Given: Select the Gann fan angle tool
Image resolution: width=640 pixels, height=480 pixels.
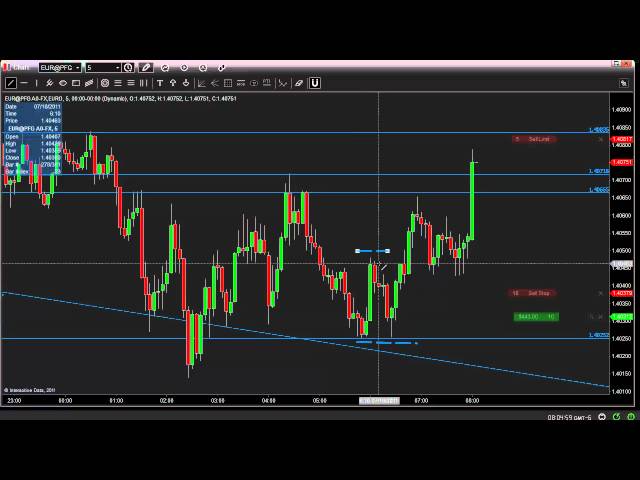Looking at the screenshot, I should click(202, 83).
